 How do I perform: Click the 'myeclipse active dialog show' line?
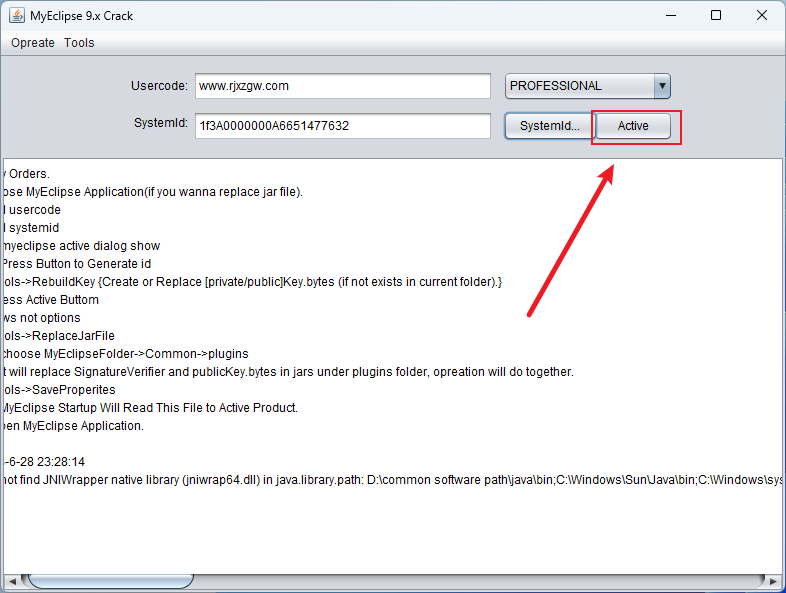pos(82,246)
